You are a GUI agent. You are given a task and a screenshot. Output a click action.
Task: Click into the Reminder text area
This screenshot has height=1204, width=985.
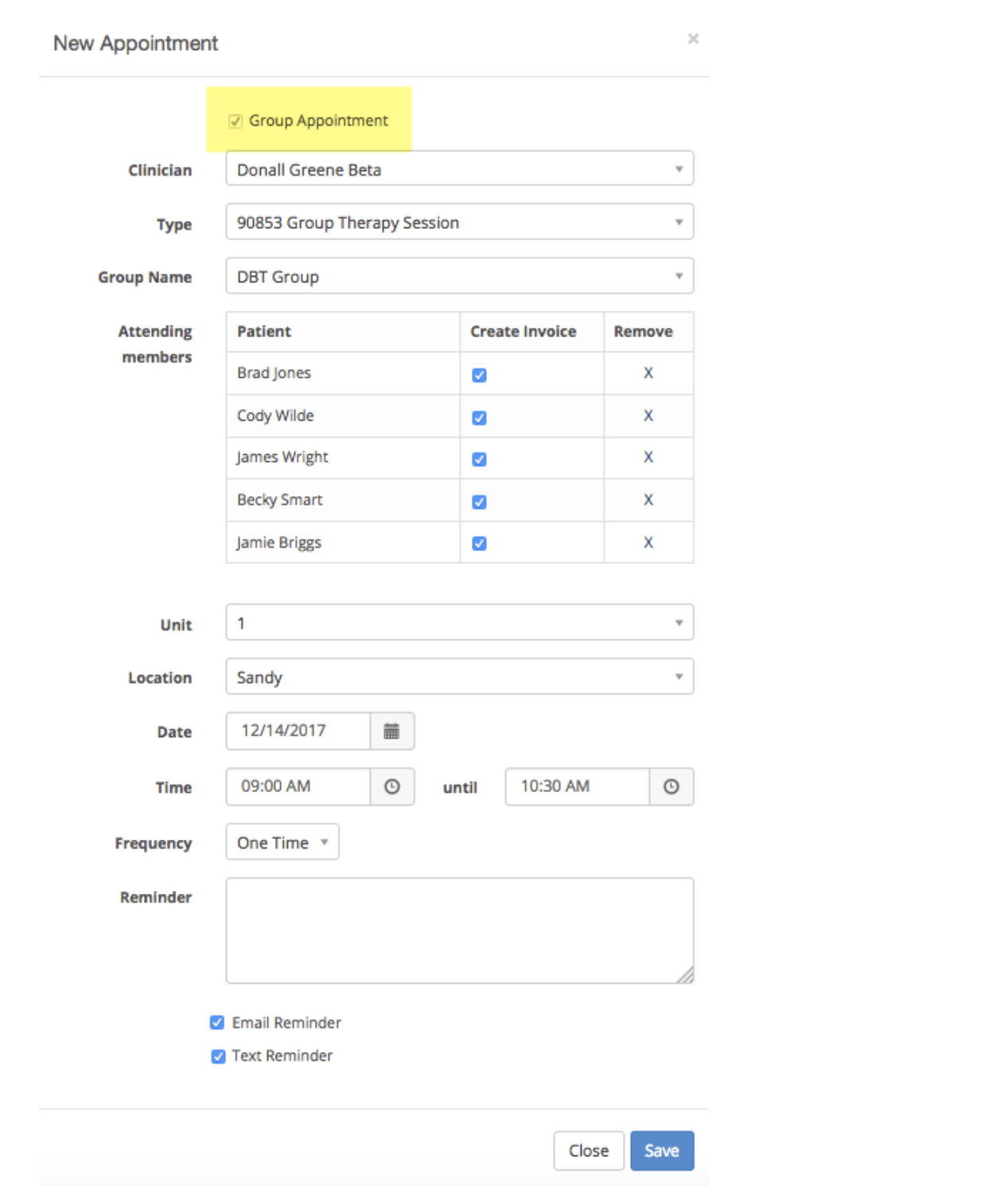pyautogui.click(x=460, y=930)
